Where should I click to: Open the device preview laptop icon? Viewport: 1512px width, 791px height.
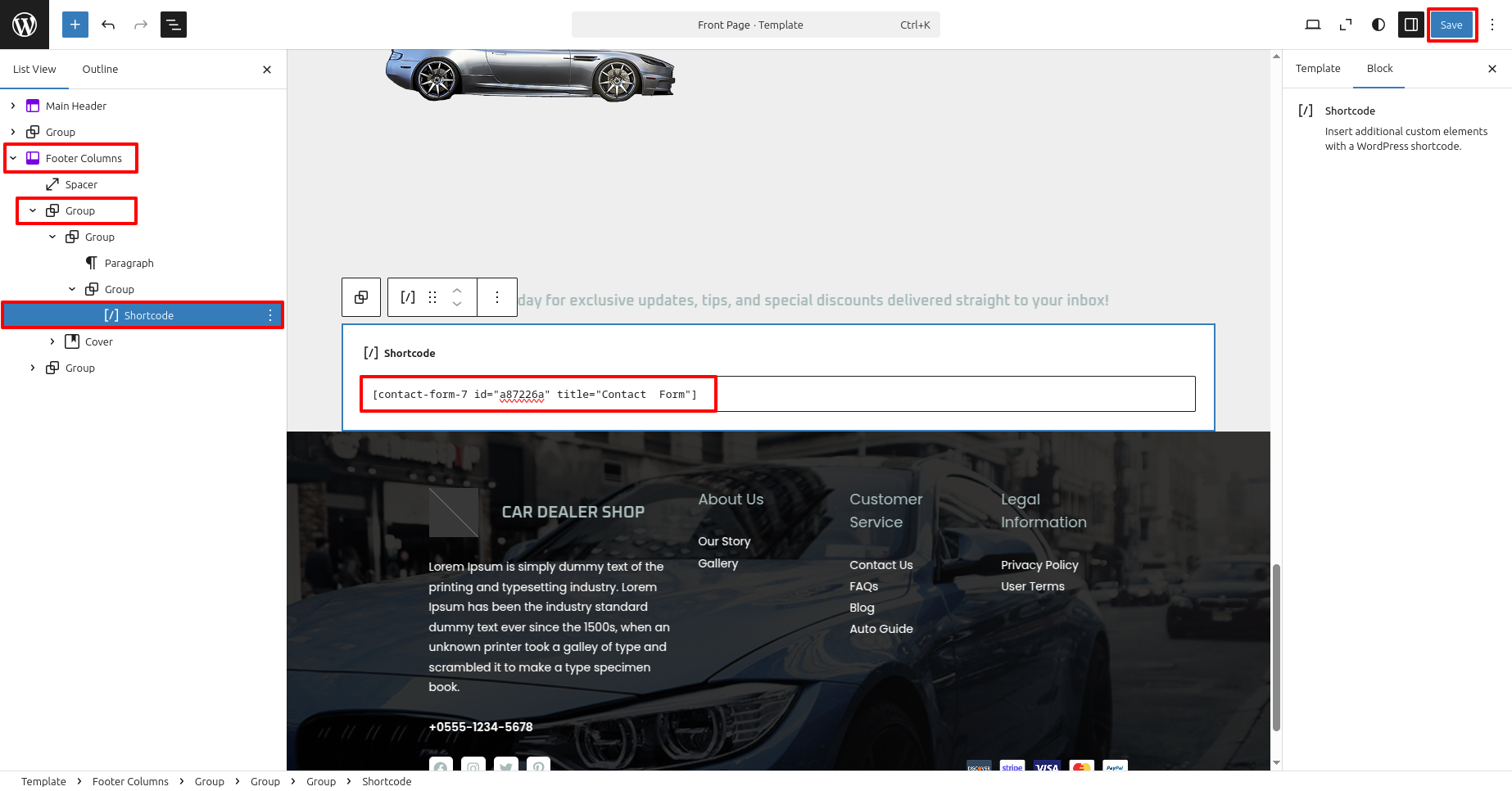[x=1312, y=25]
